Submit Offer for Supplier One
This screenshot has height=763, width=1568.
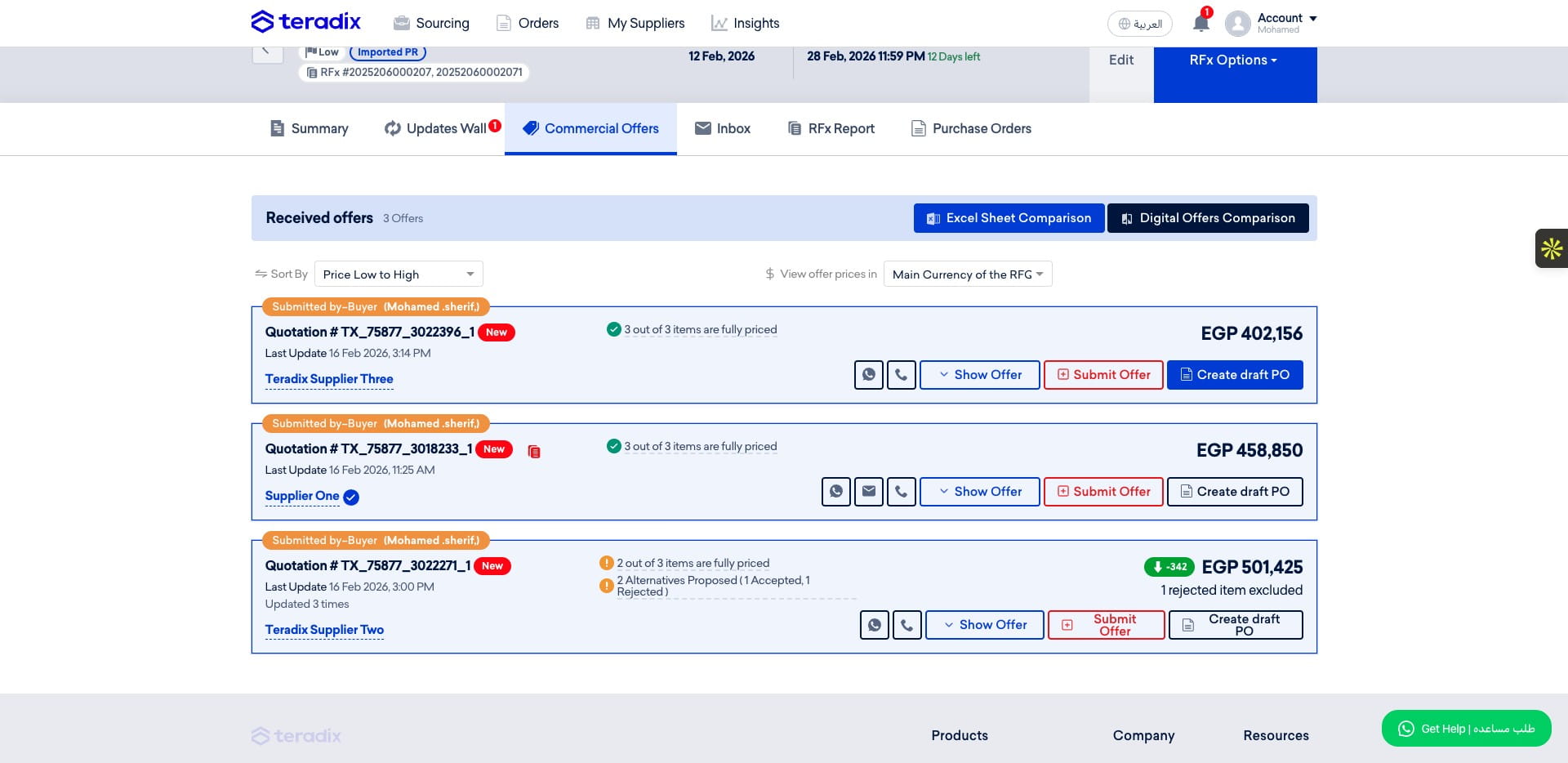1103,492
